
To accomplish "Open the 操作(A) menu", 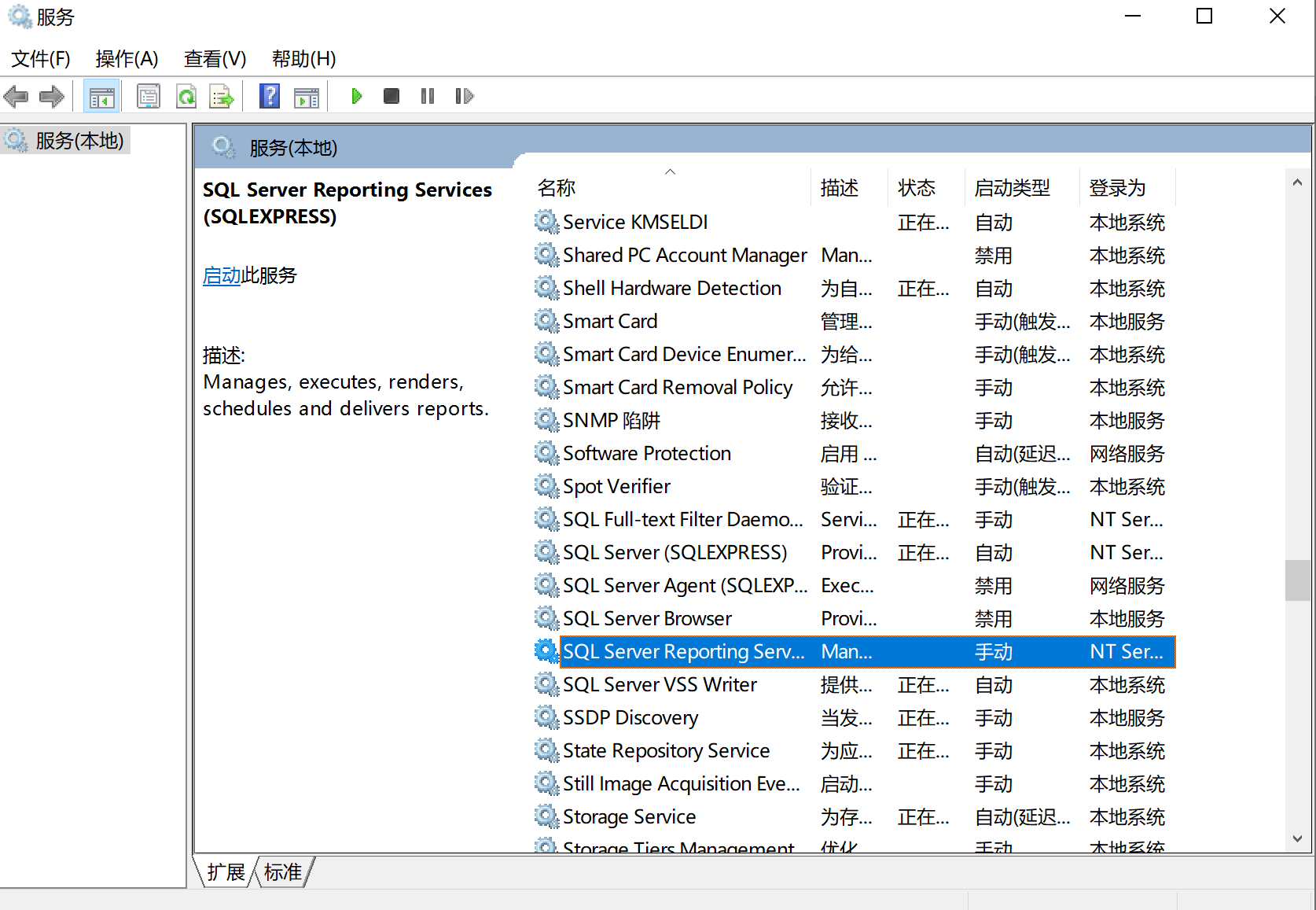I will [x=127, y=59].
